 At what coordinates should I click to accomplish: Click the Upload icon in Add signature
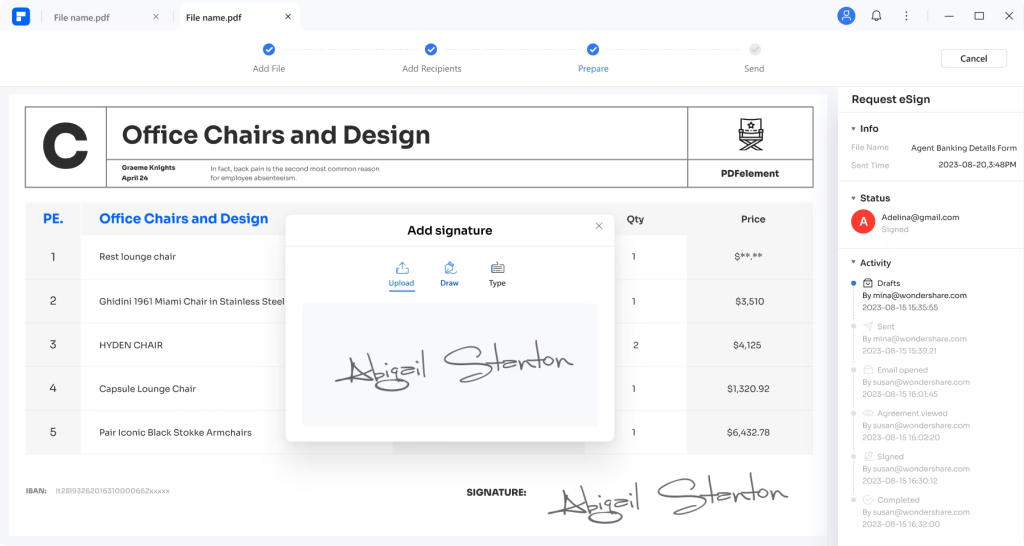pyautogui.click(x=401, y=268)
